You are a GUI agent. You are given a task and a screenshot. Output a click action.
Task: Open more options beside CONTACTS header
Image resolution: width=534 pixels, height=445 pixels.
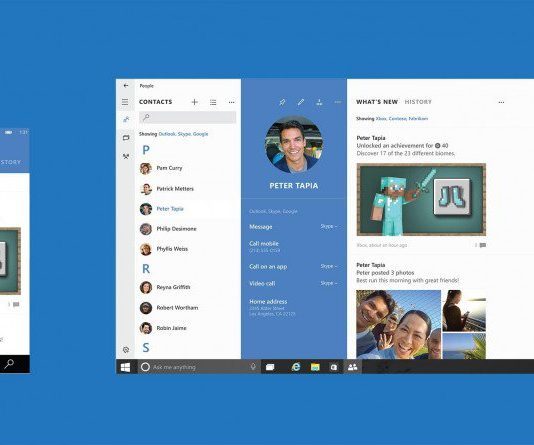pyautogui.click(x=232, y=102)
